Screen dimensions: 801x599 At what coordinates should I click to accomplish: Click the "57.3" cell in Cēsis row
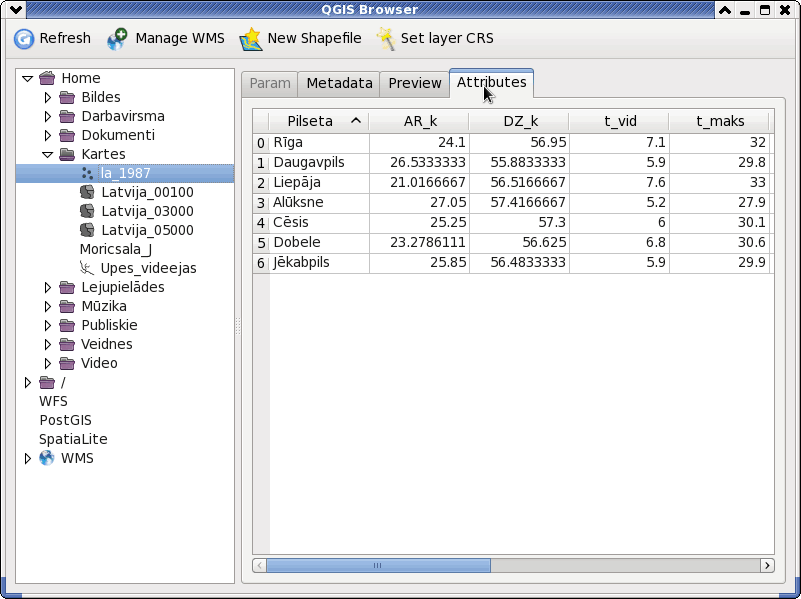click(520, 223)
